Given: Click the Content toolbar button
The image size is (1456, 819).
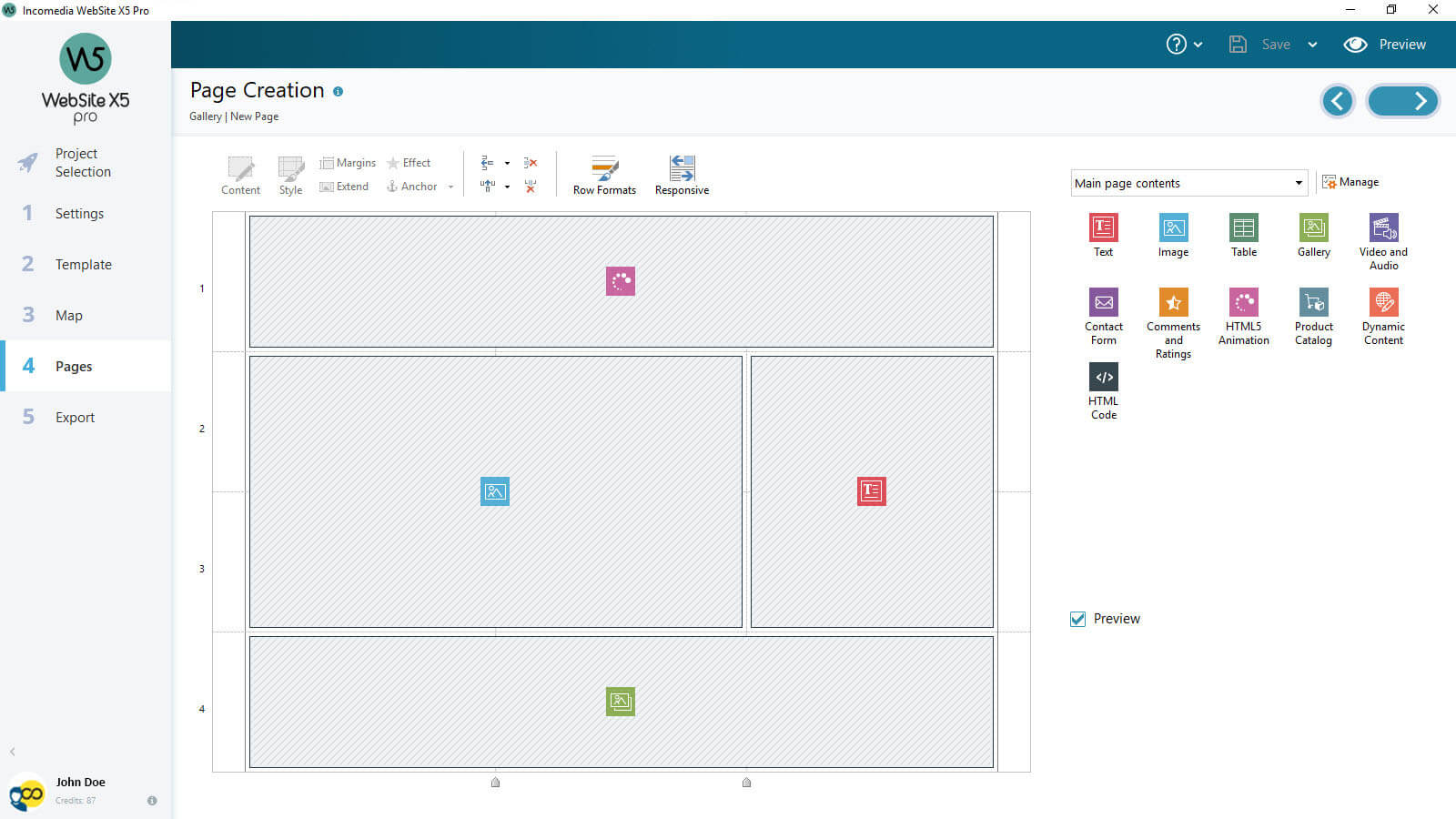Looking at the screenshot, I should click(x=240, y=175).
